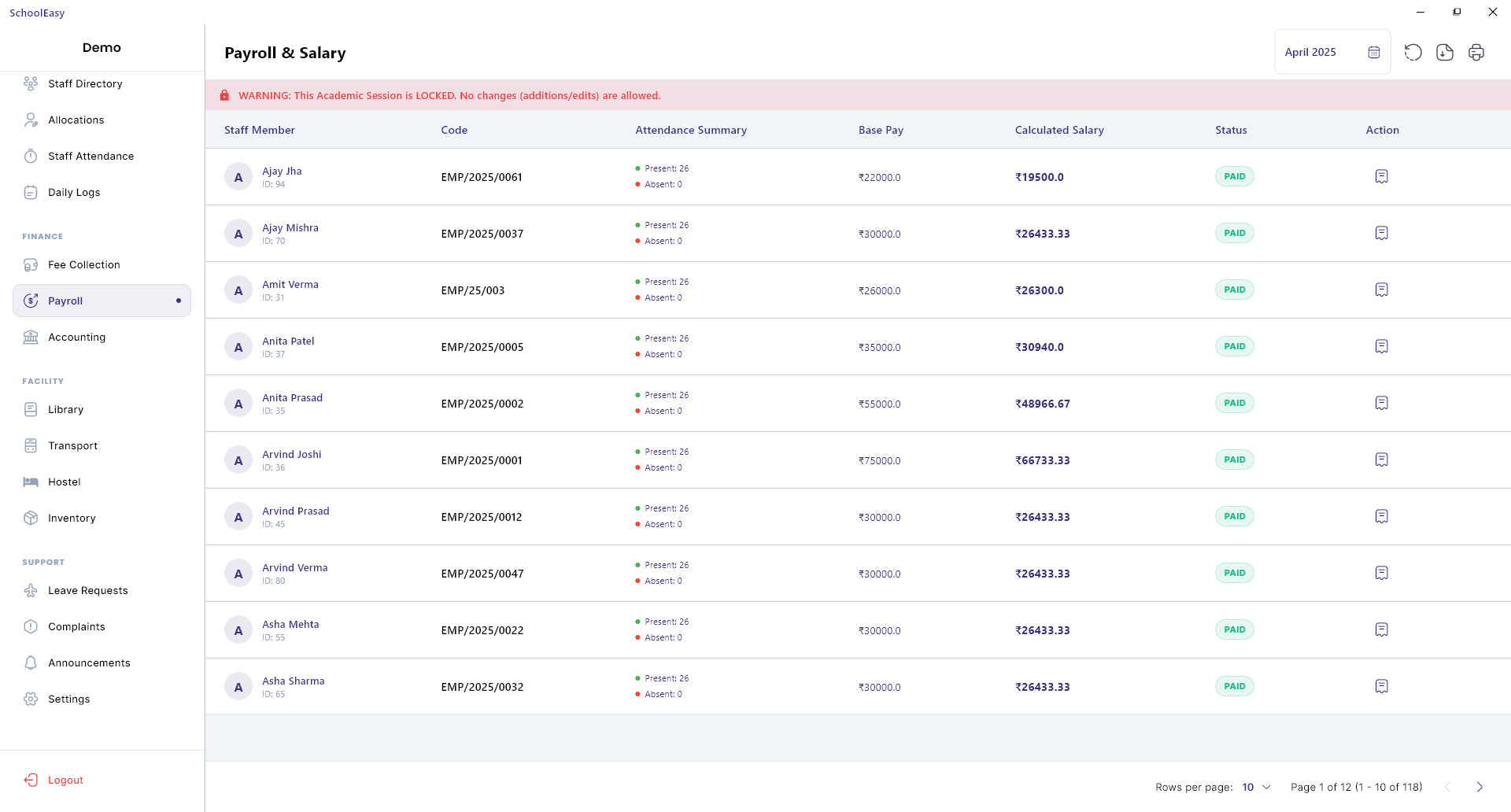This screenshot has height=812, width=1511.
Task: Open Fee Collection in sidebar
Action: pos(102,264)
